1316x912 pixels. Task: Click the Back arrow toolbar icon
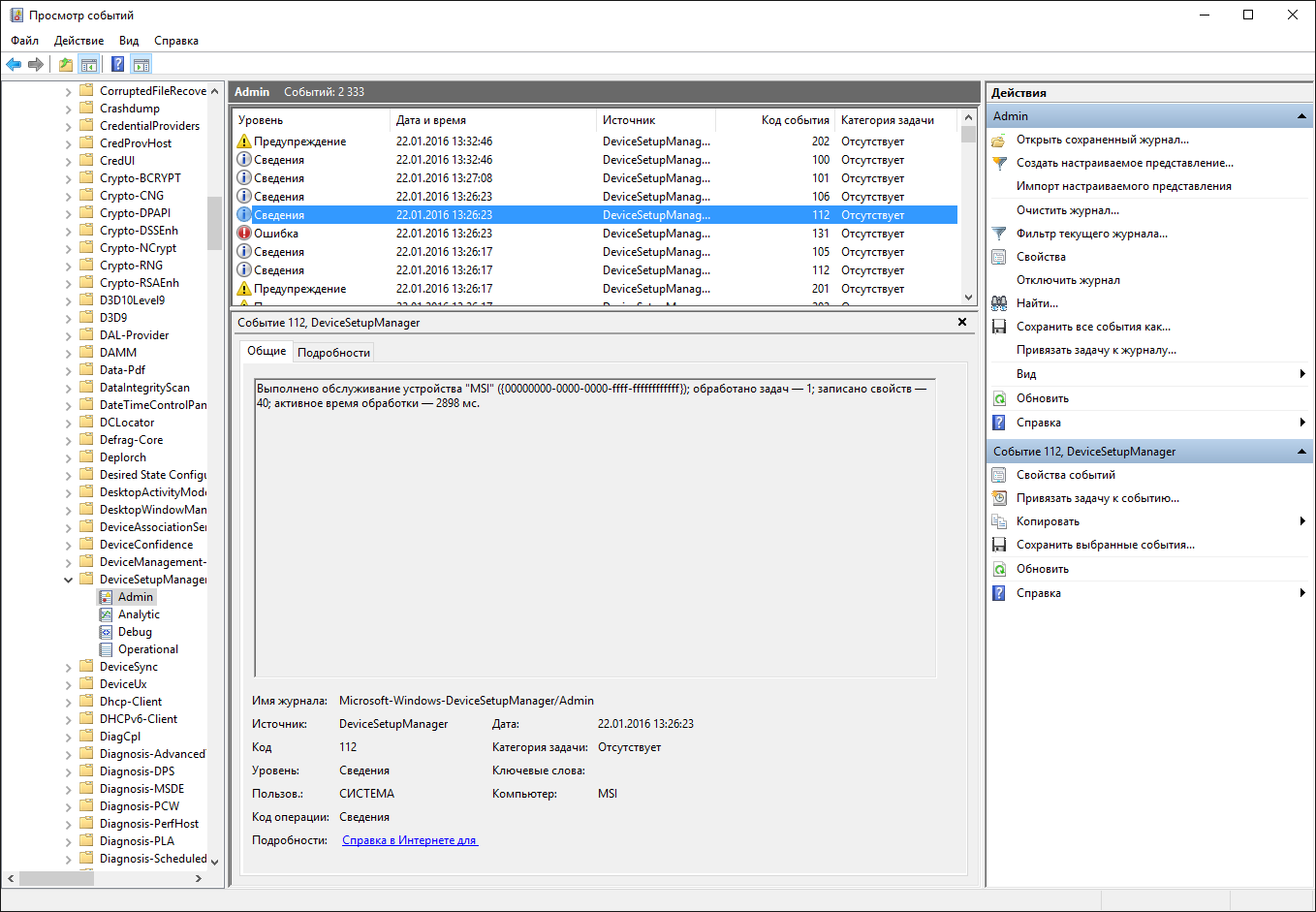click(14, 65)
